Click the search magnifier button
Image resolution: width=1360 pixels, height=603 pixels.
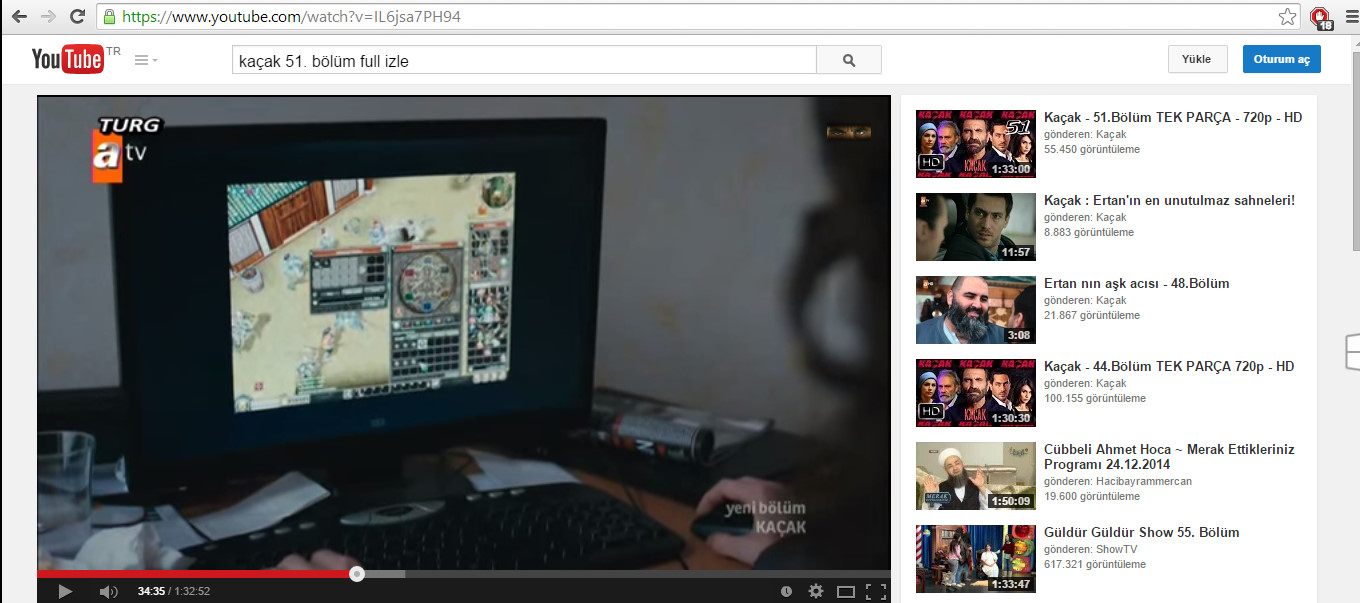pyautogui.click(x=849, y=60)
